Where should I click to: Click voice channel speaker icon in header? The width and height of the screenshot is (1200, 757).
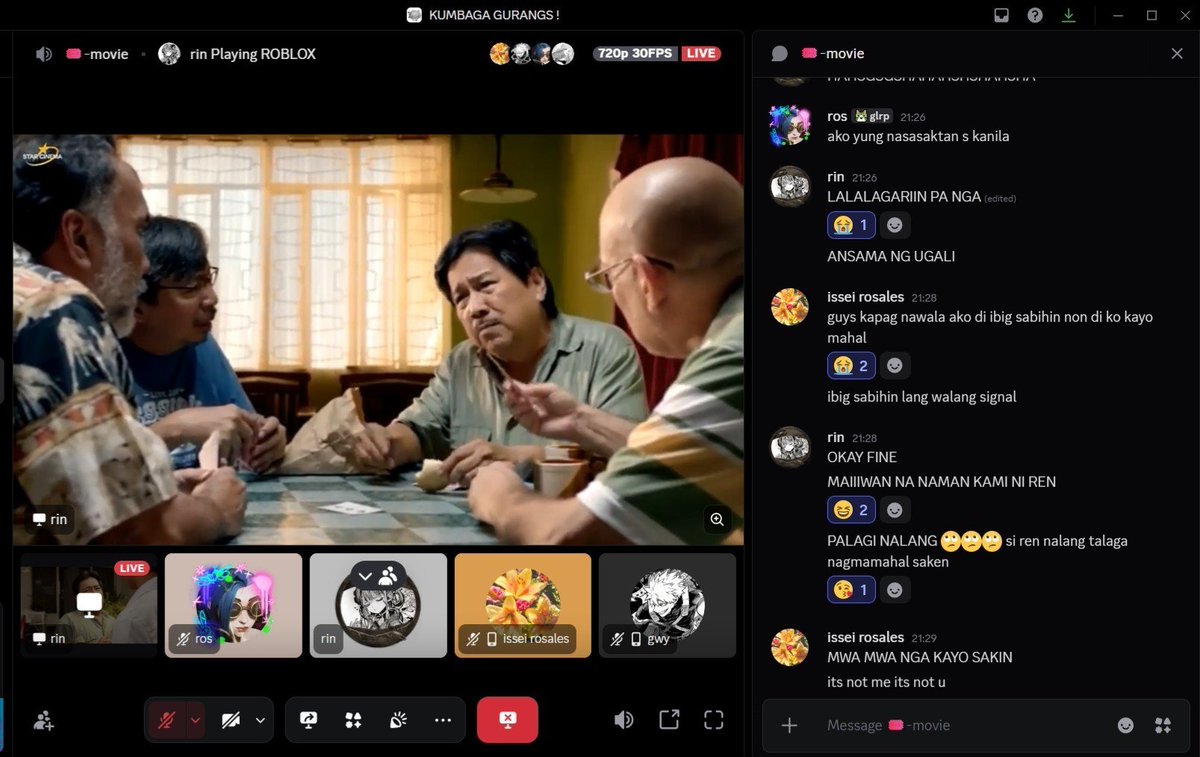tap(44, 54)
